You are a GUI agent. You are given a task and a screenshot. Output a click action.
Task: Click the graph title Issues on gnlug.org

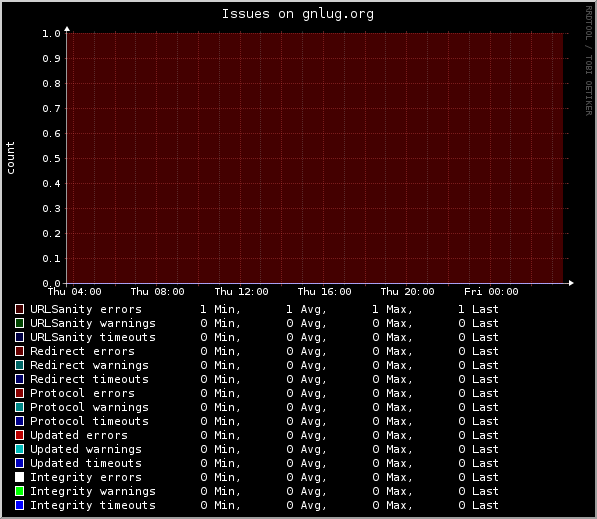pyautogui.click(x=298, y=14)
